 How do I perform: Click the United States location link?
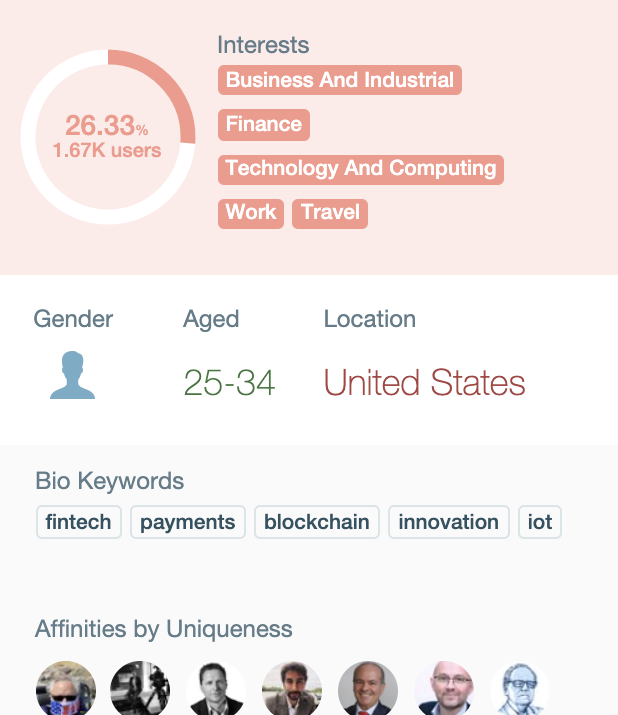pyautogui.click(x=424, y=383)
